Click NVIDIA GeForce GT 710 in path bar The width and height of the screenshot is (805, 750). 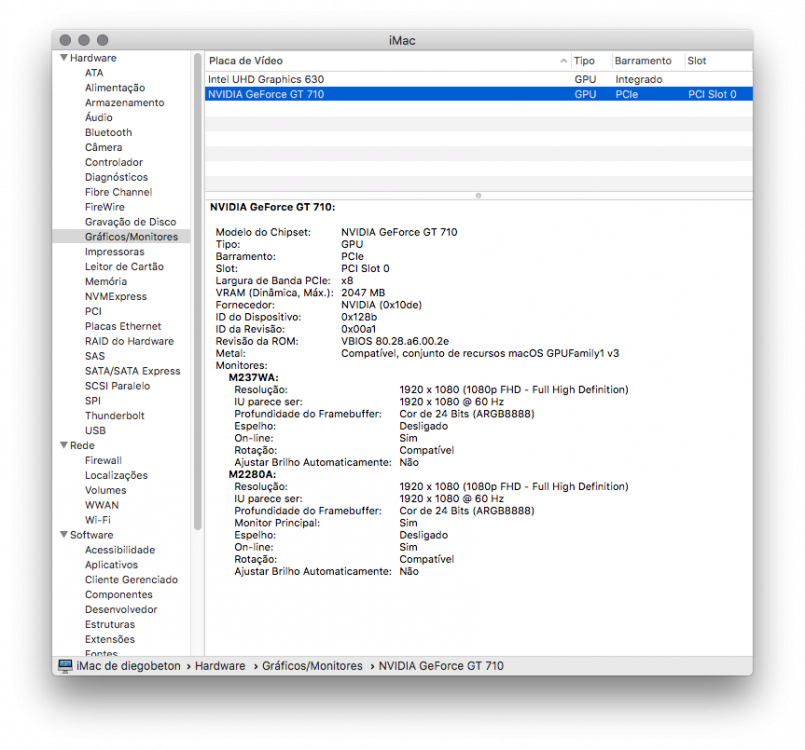point(441,666)
